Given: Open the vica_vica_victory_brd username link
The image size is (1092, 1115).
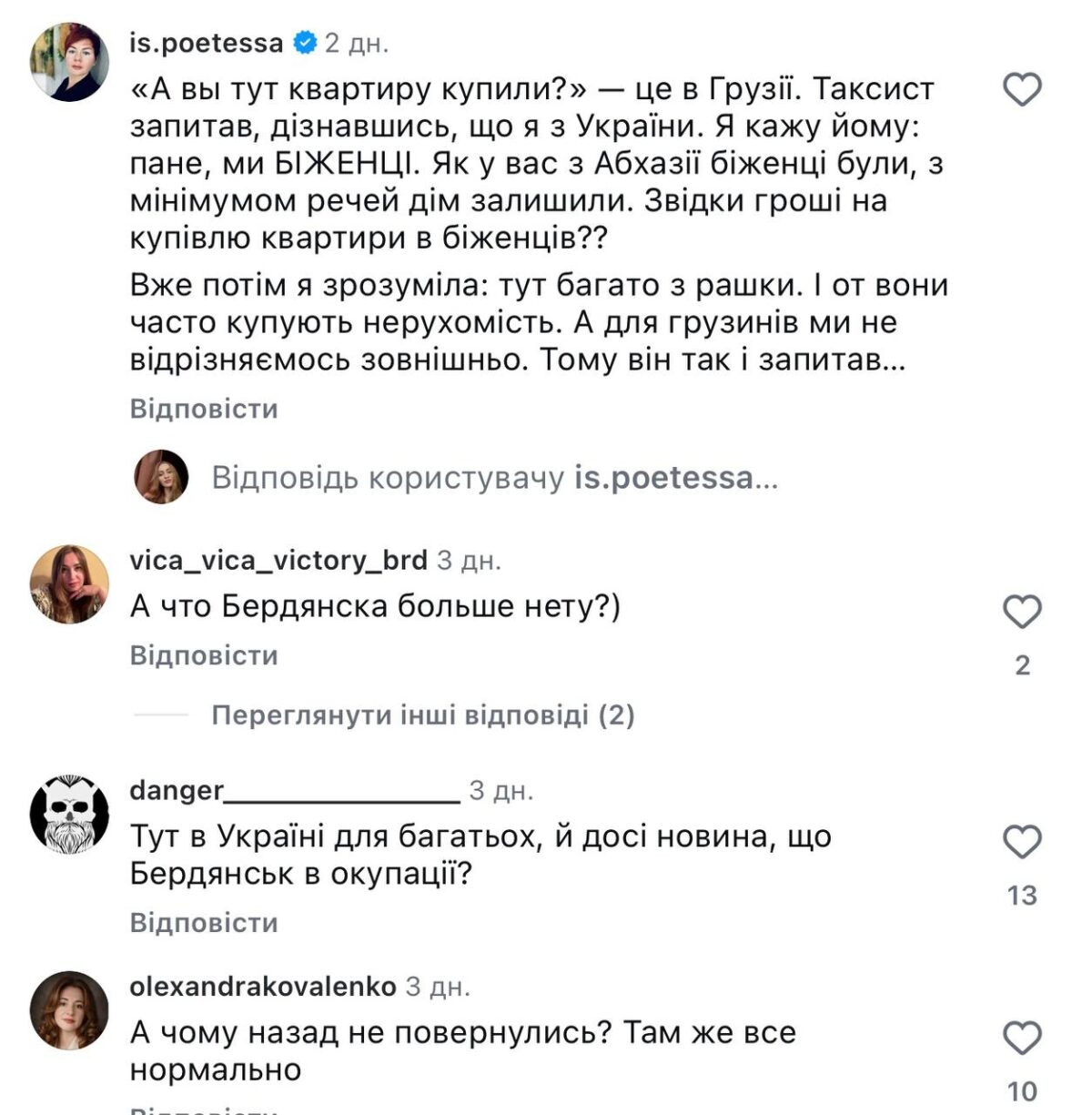Looking at the screenshot, I should (278, 559).
